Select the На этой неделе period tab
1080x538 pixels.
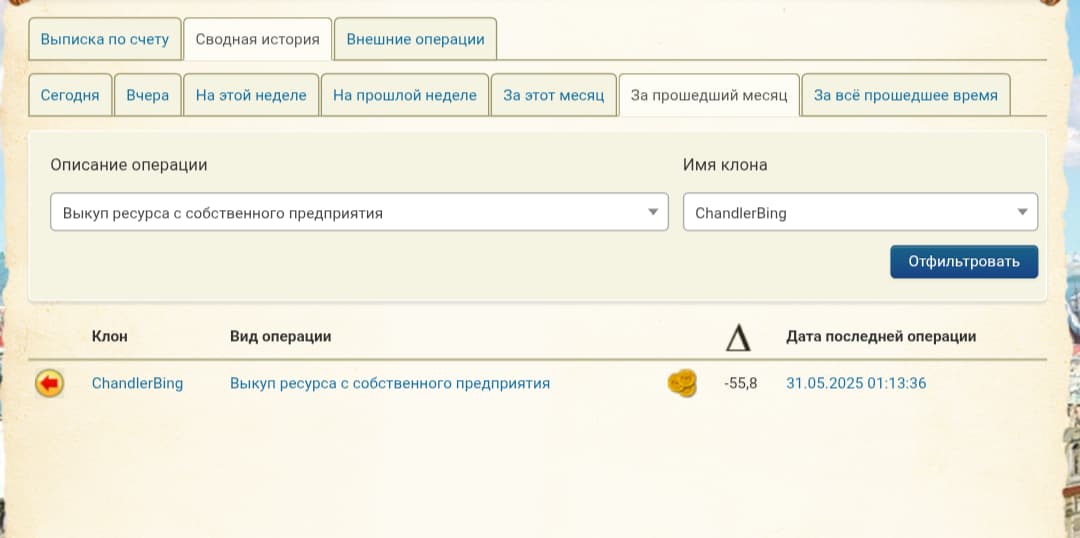251,96
